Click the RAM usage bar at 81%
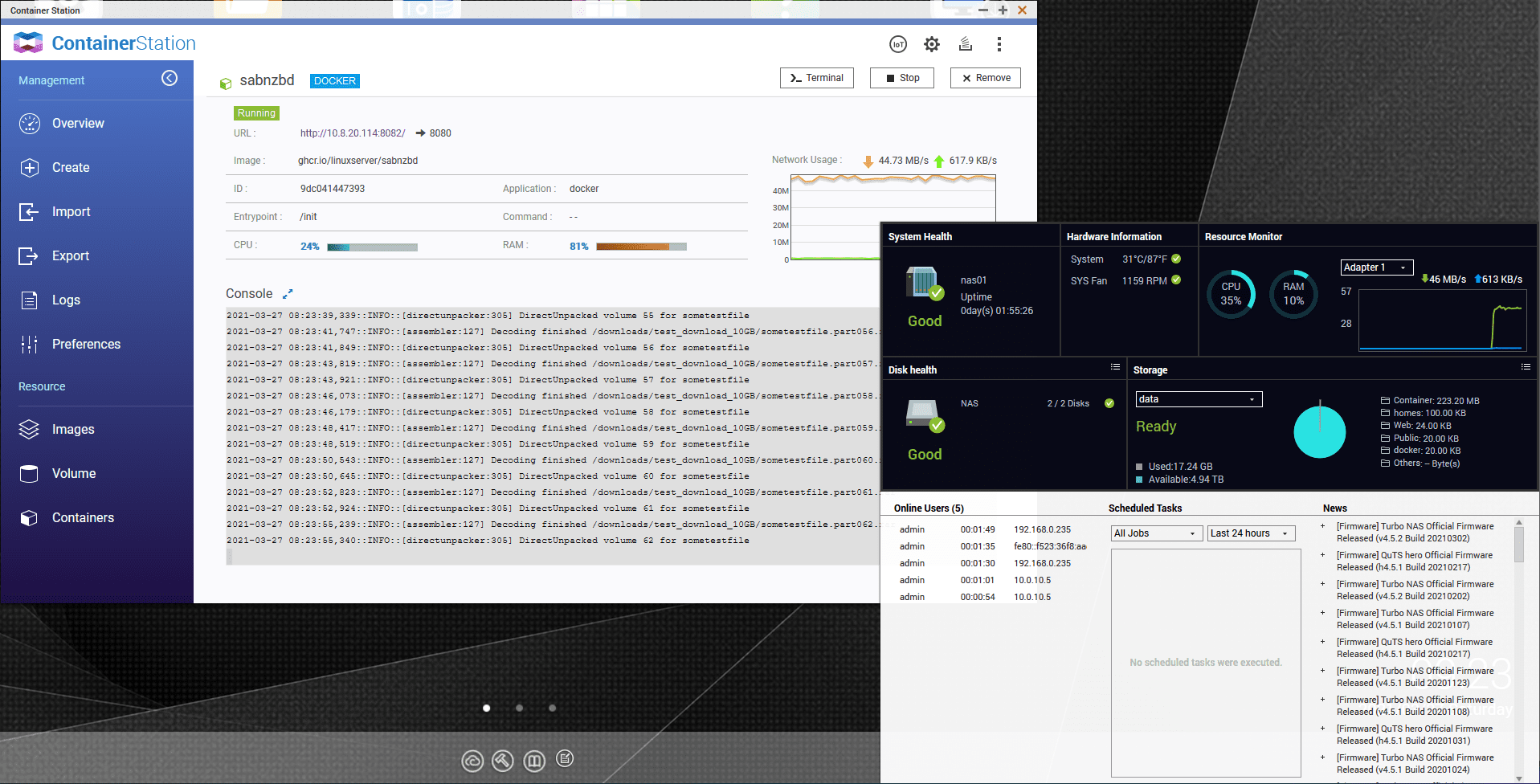 tap(641, 247)
